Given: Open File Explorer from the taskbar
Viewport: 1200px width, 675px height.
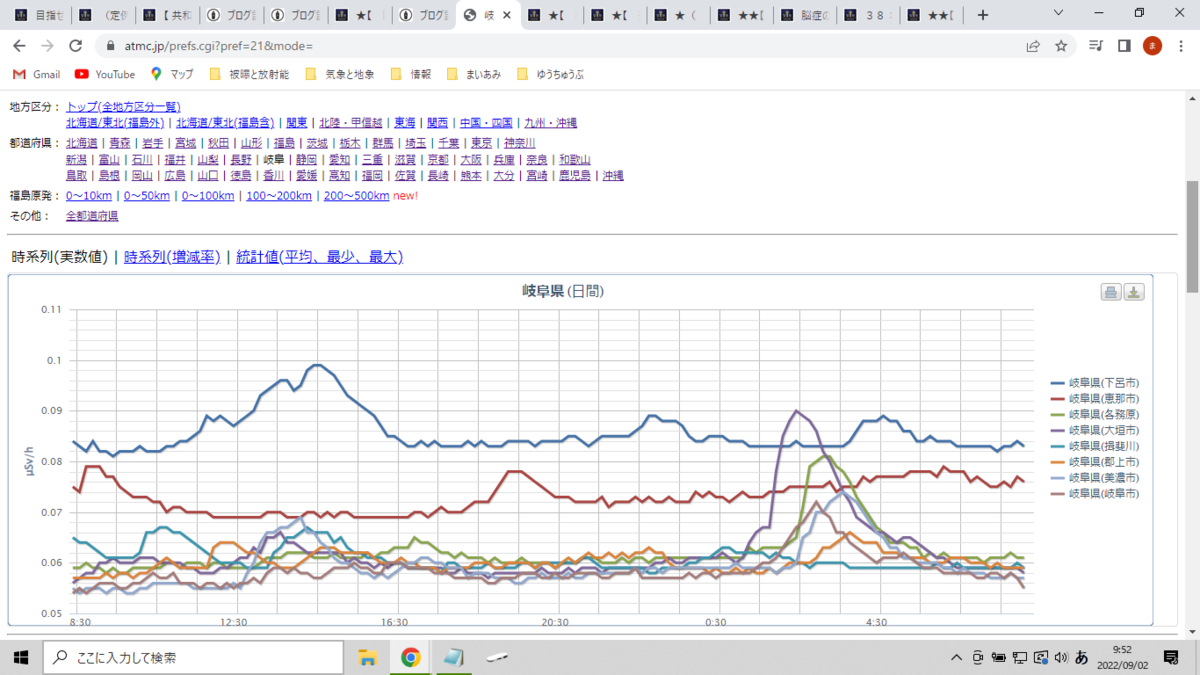Looking at the screenshot, I should click(367, 657).
